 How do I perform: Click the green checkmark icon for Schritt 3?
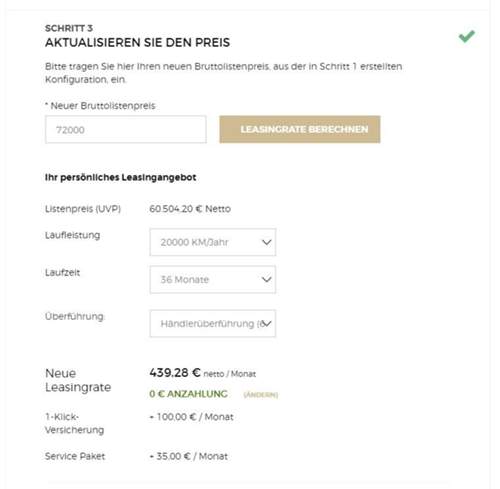click(x=467, y=36)
